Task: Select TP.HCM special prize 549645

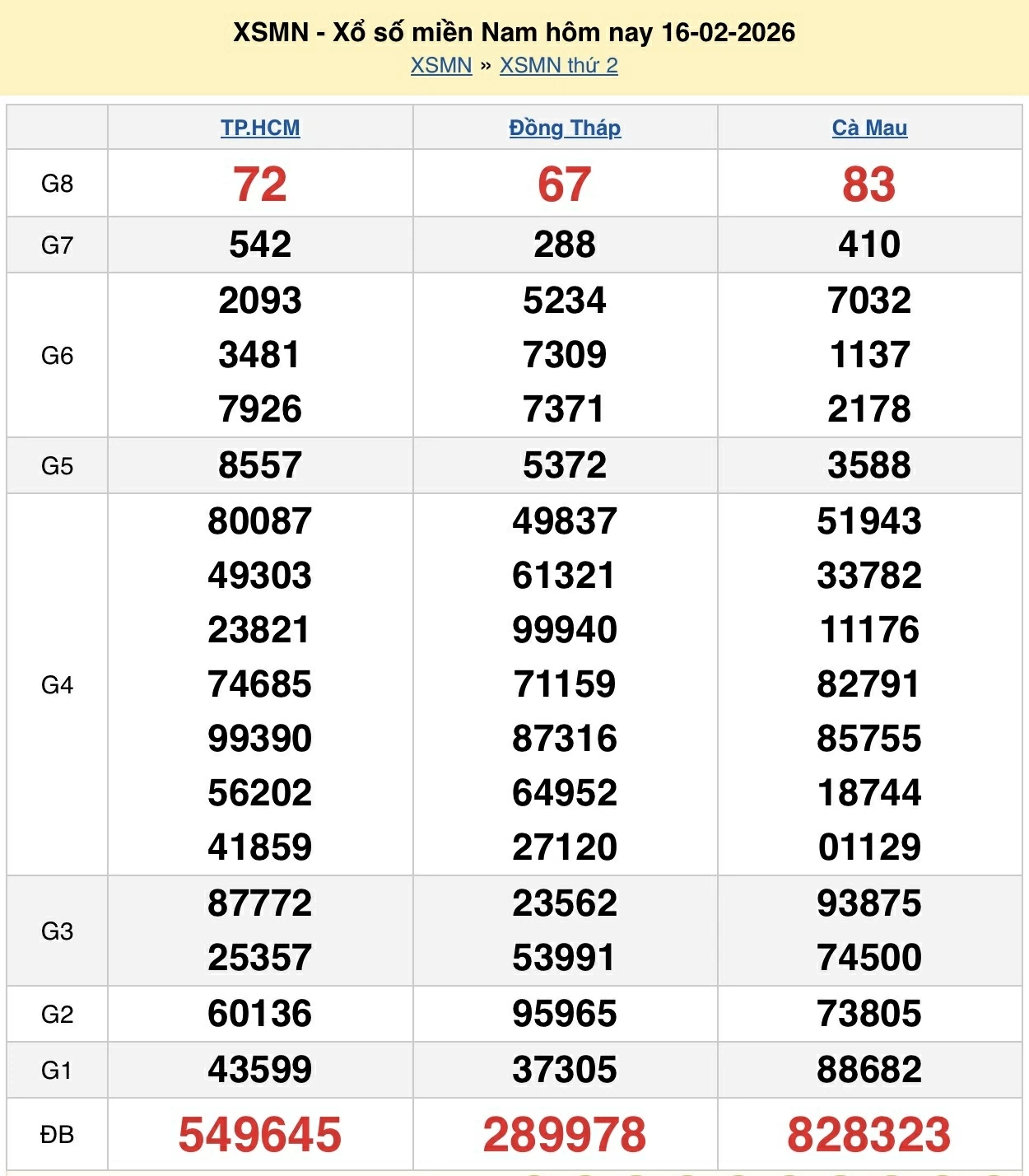Action: 260,1134
